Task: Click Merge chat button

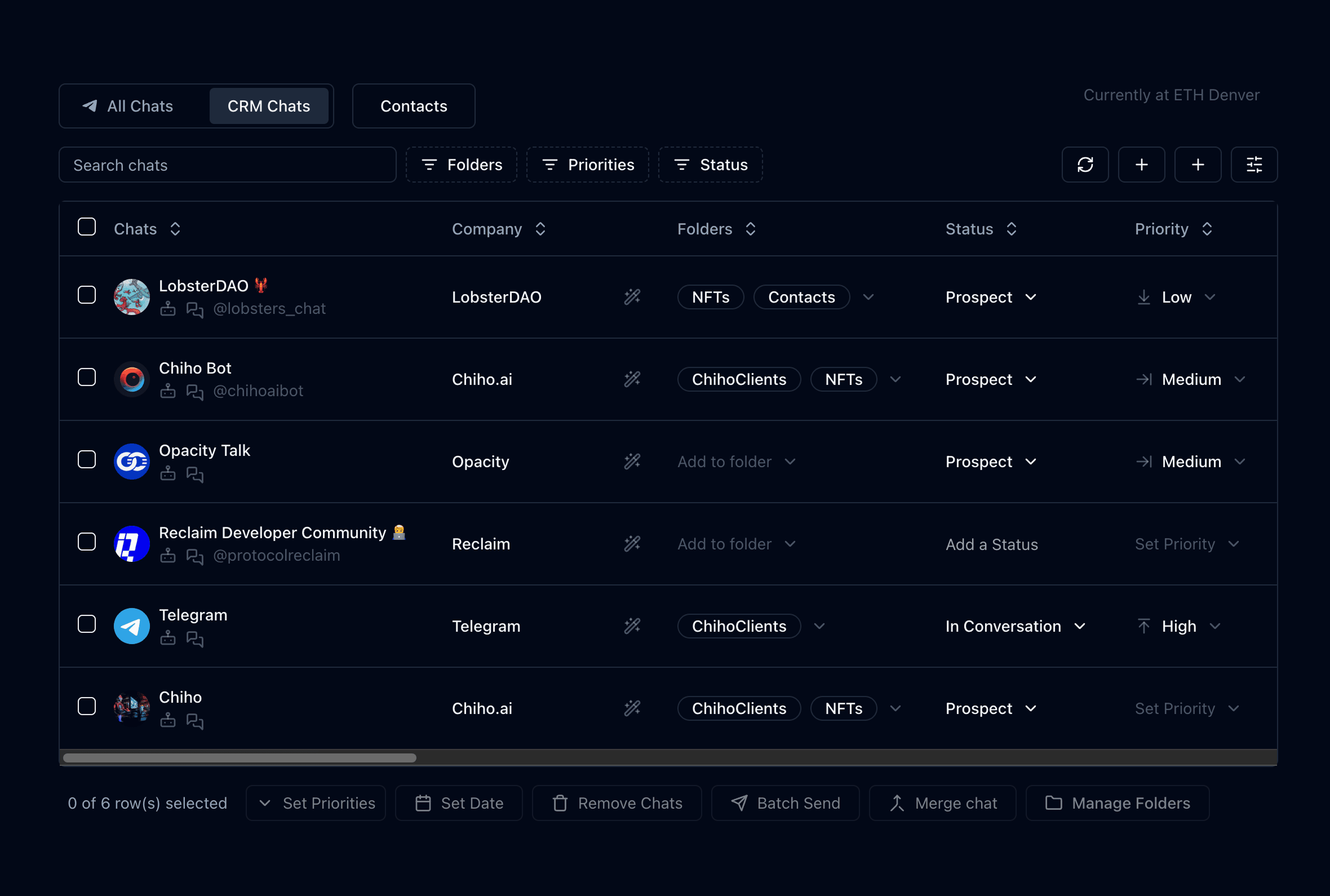Action: click(x=943, y=803)
